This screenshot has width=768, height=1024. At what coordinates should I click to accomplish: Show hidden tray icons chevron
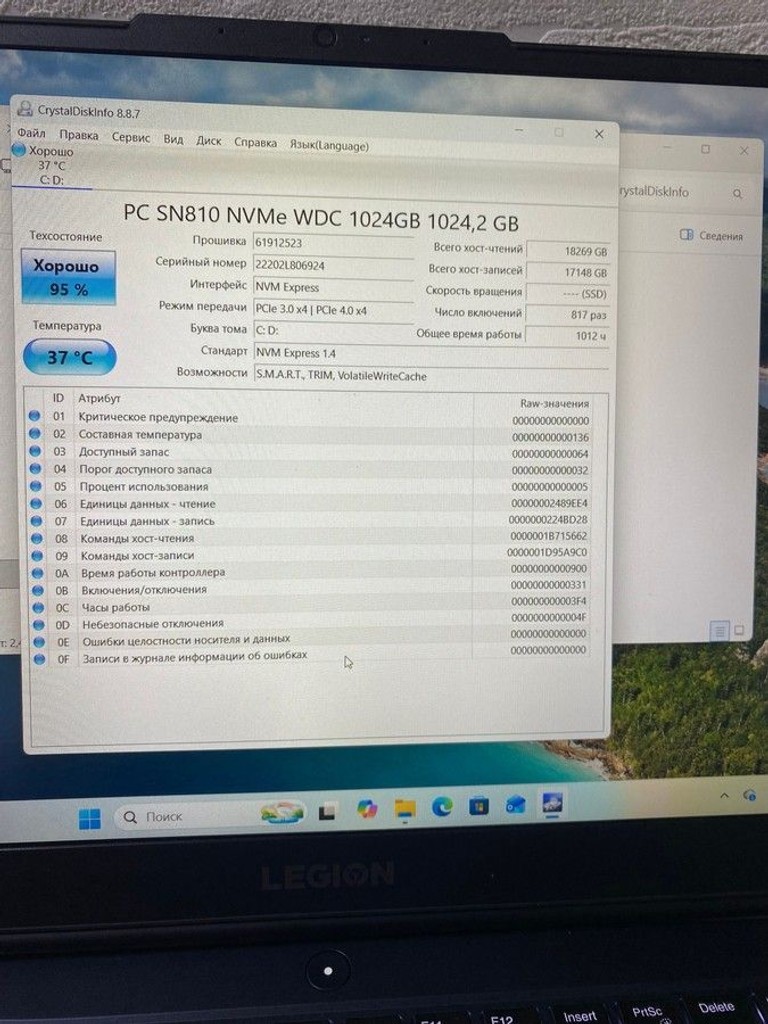coord(724,795)
